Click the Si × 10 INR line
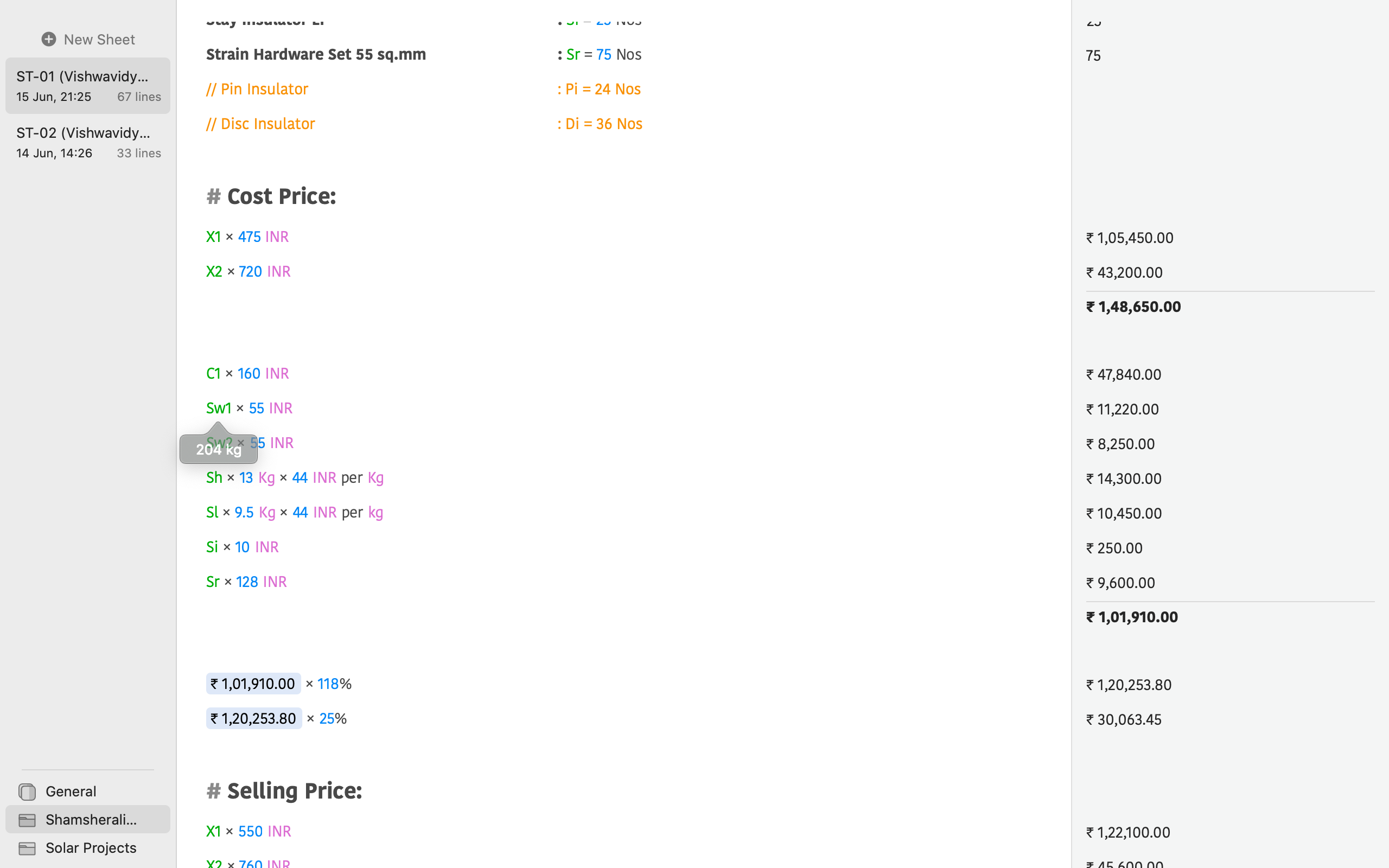The height and width of the screenshot is (868, 1389). point(242,547)
